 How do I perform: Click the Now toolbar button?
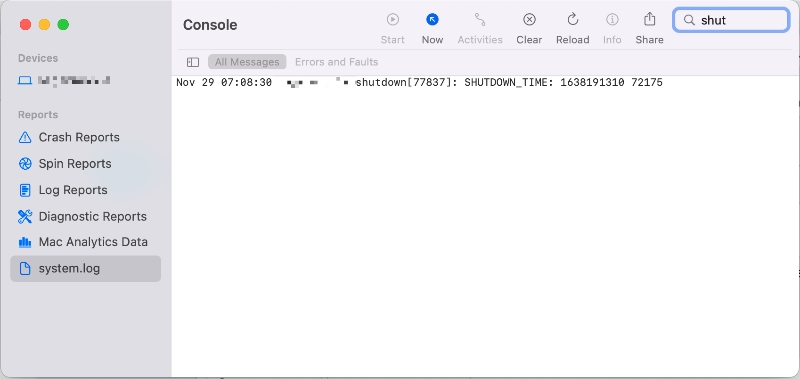click(x=432, y=29)
